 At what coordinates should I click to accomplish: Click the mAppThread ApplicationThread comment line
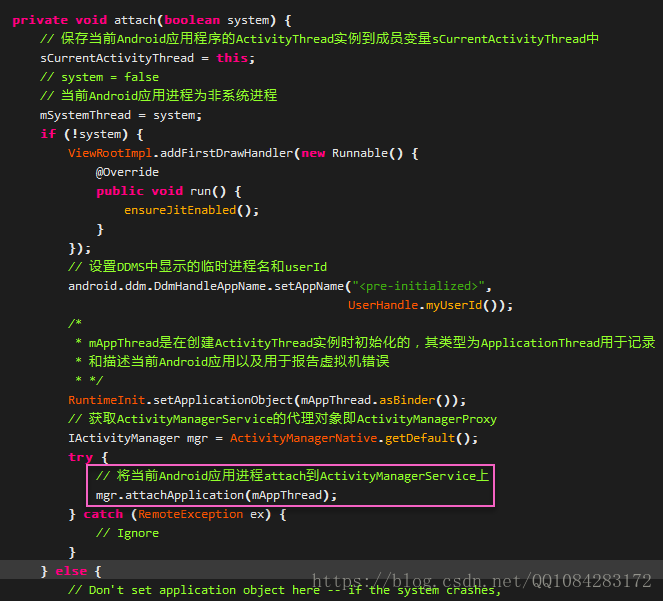tap(365, 343)
